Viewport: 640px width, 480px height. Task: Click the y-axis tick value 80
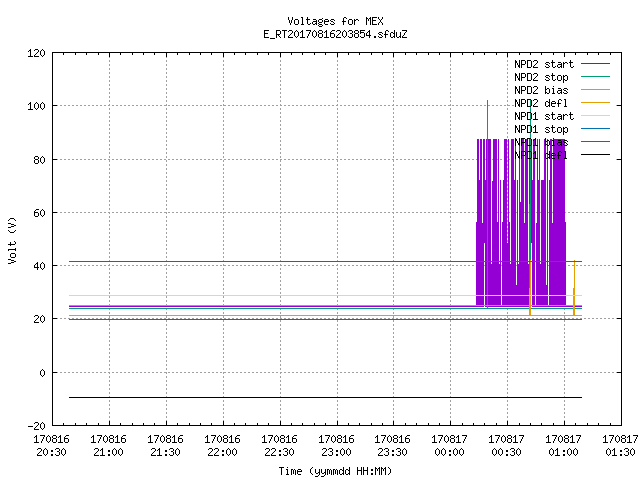point(39,160)
